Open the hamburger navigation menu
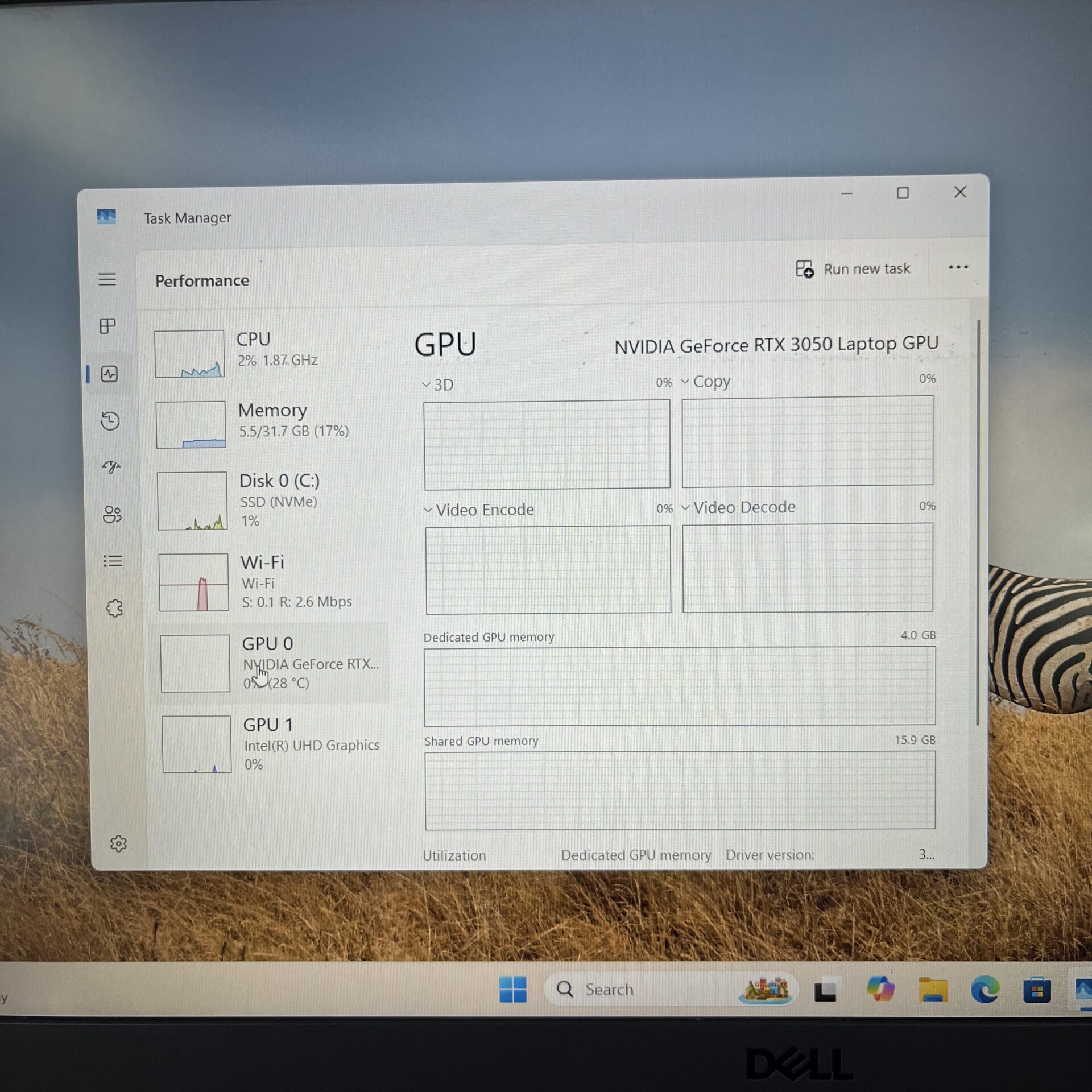1092x1092 pixels. (x=107, y=279)
